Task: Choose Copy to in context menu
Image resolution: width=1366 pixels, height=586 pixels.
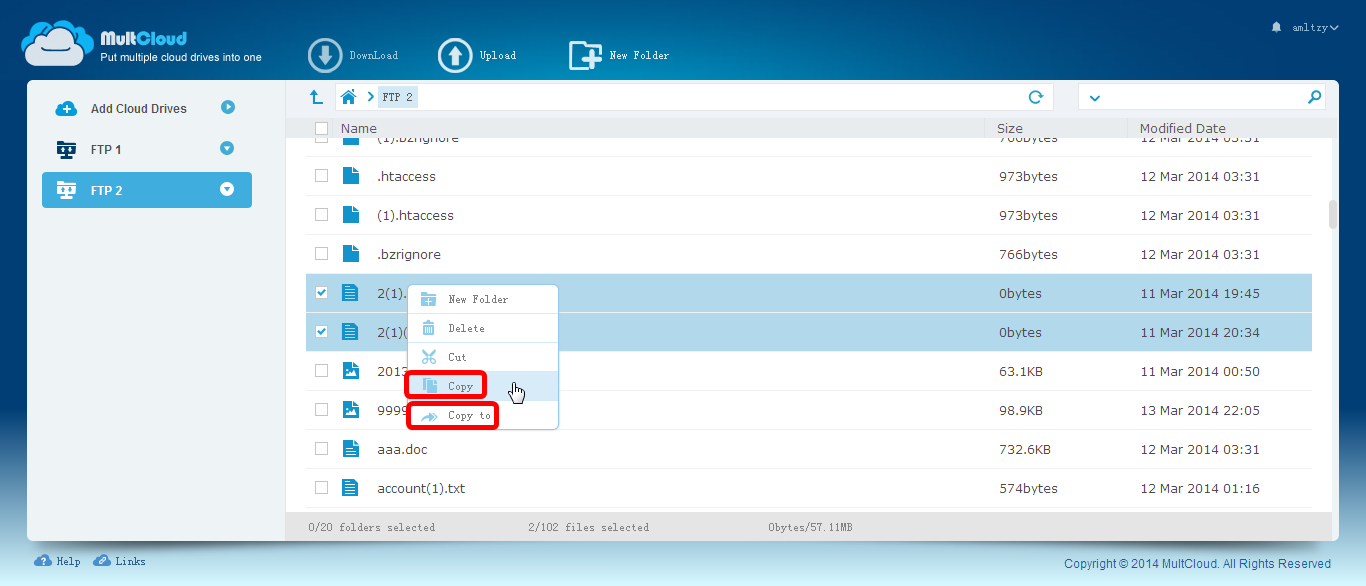Action: click(x=483, y=415)
